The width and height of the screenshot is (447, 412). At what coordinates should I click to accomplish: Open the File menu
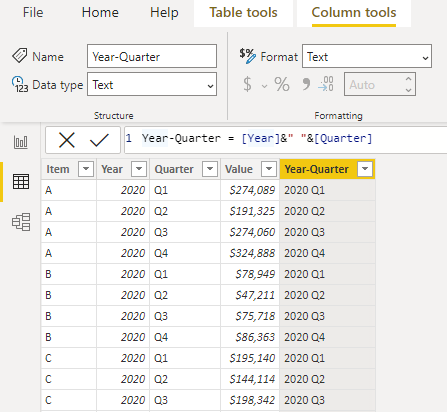point(33,13)
